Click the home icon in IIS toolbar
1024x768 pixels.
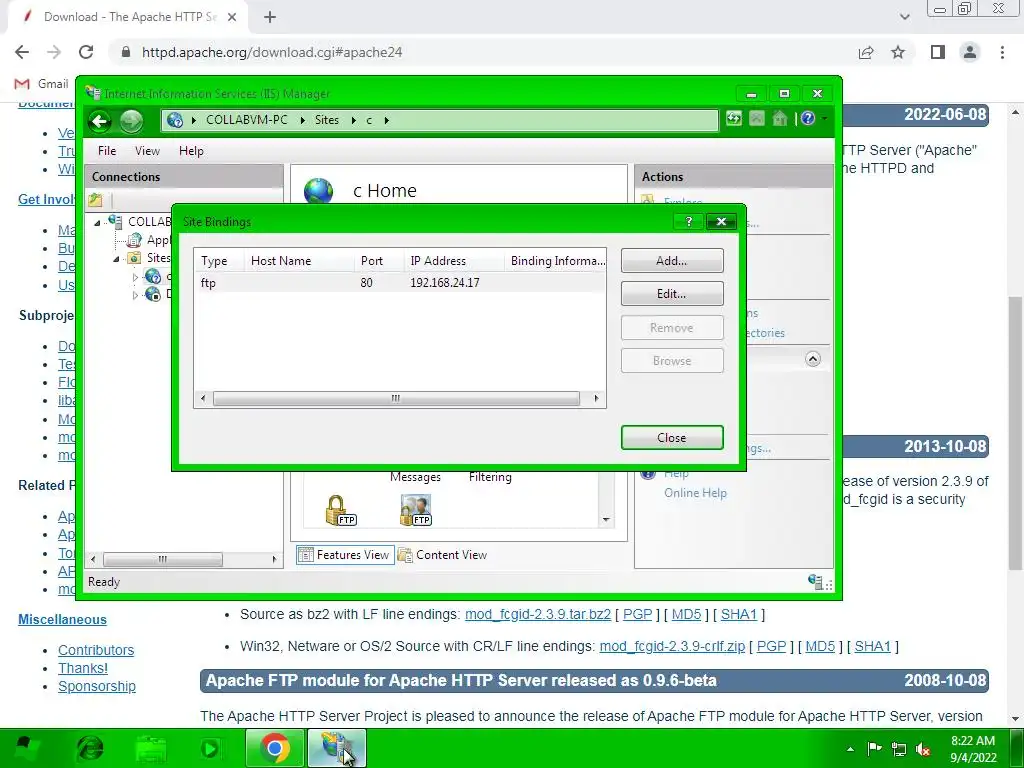[x=780, y=118]
